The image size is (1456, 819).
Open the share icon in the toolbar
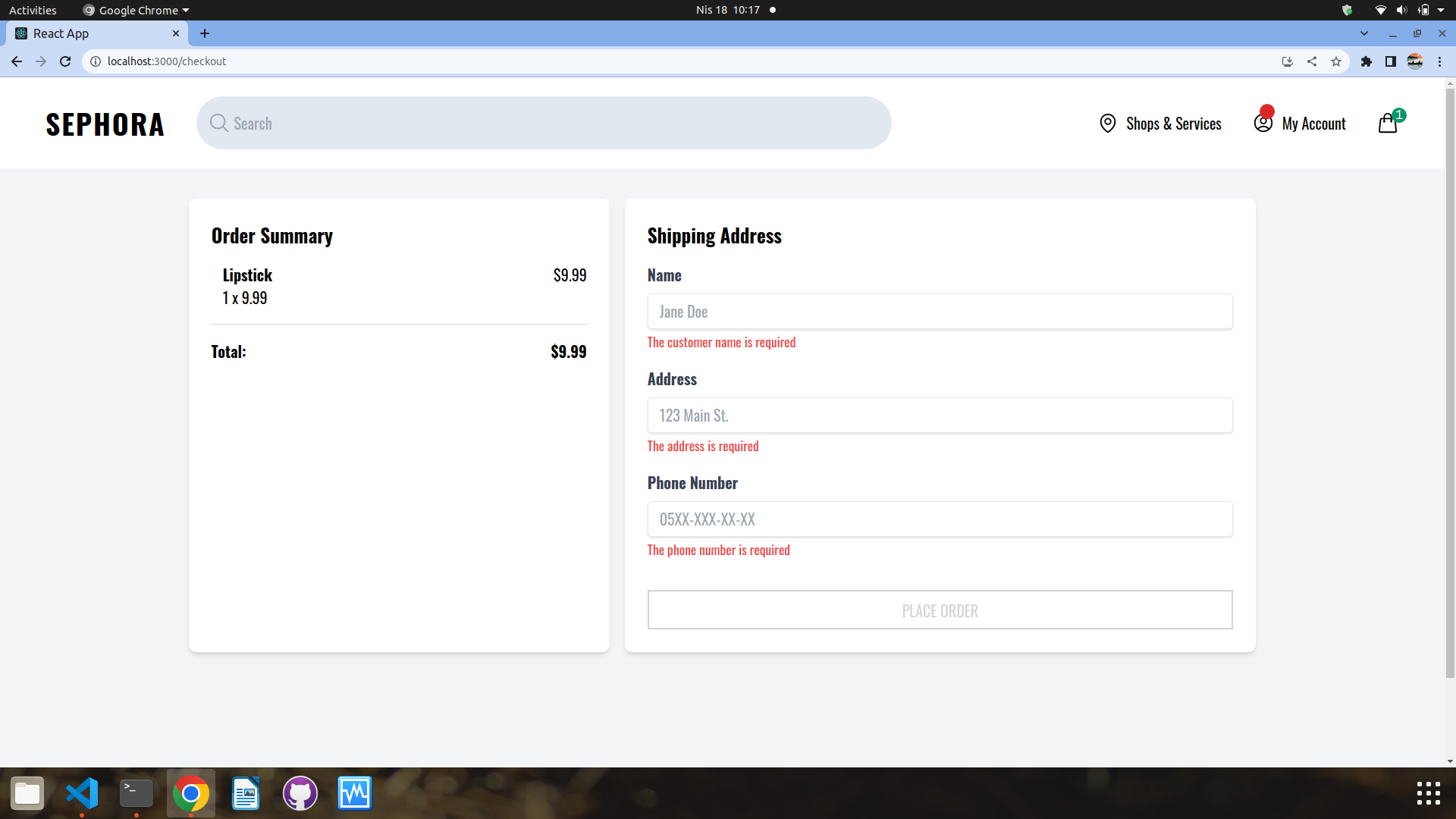click(x=1312, y=61)
